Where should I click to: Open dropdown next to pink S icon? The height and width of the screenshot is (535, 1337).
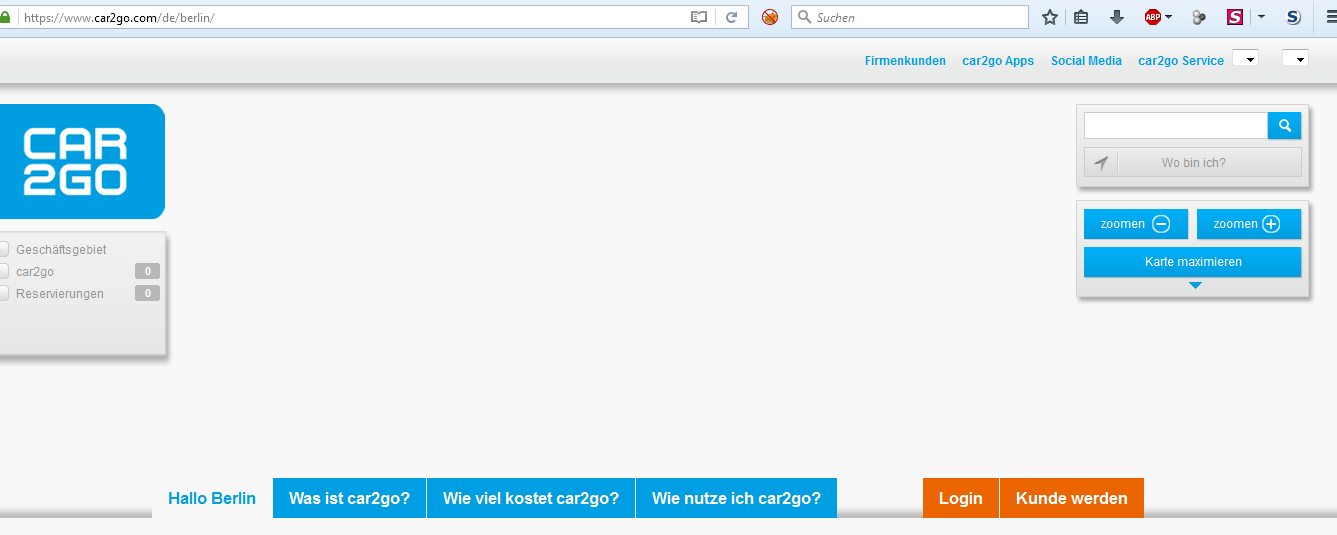pyautogui.click(x=1261, y=17)
